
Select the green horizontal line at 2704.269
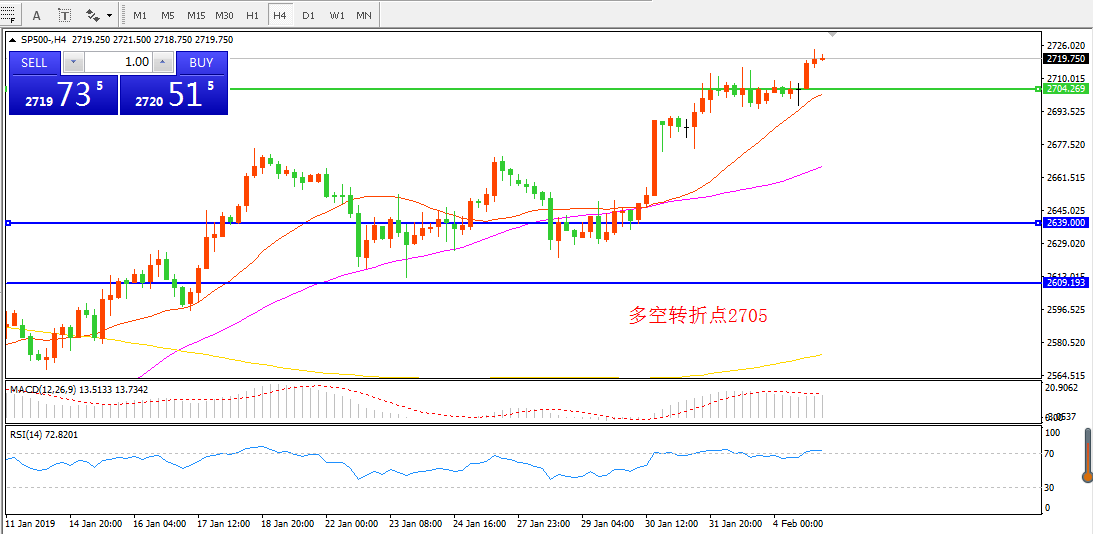500,89
